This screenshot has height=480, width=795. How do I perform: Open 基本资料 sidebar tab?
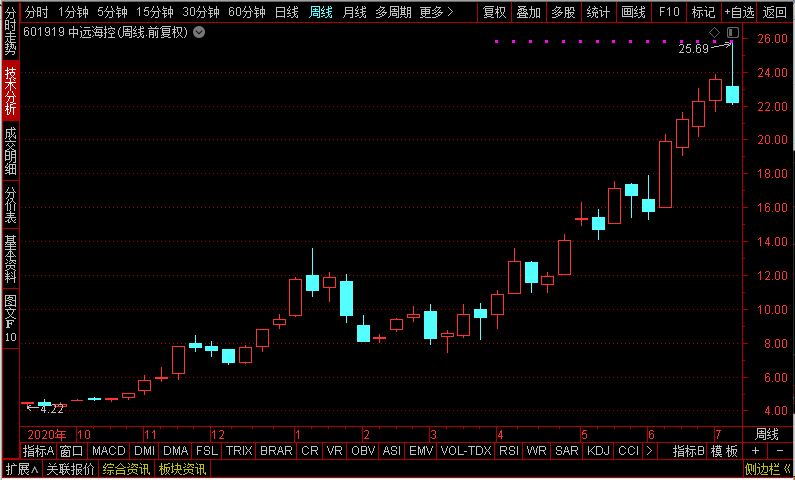coord(11,259)
